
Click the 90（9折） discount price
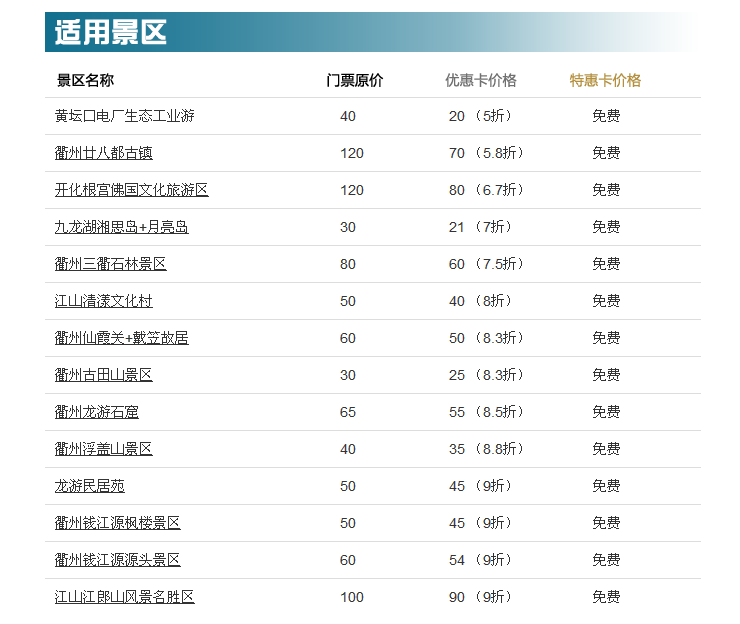[480, 597]
